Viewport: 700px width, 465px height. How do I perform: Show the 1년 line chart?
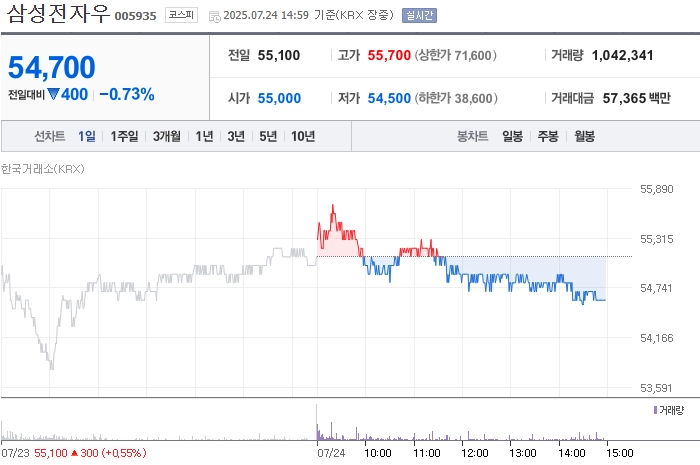[204, 136]
